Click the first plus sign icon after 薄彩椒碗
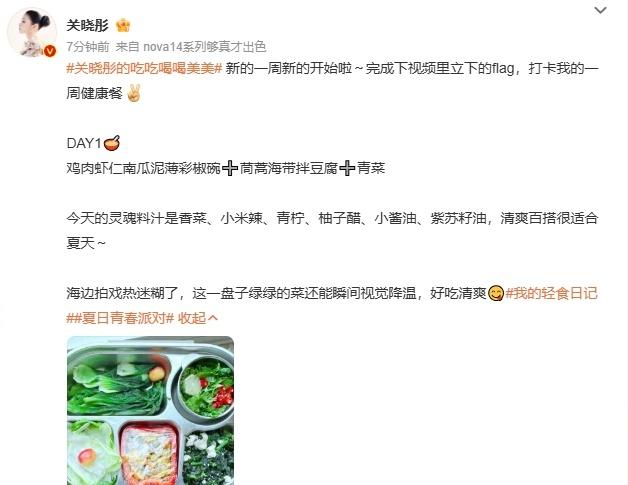Image resolution: width=628 pixels, height=485 pixels. [230, 168]
